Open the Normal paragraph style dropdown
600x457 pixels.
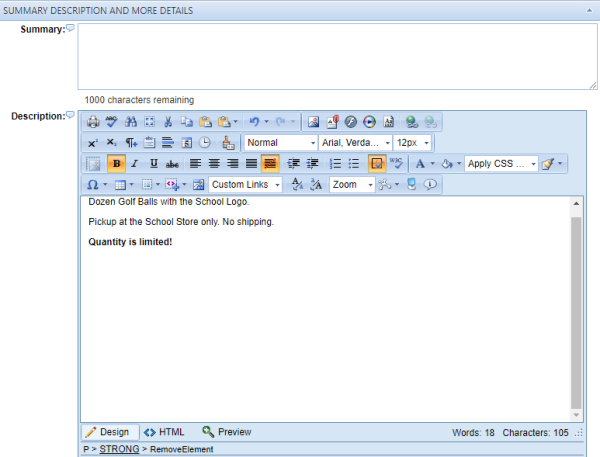pos(281,143)
